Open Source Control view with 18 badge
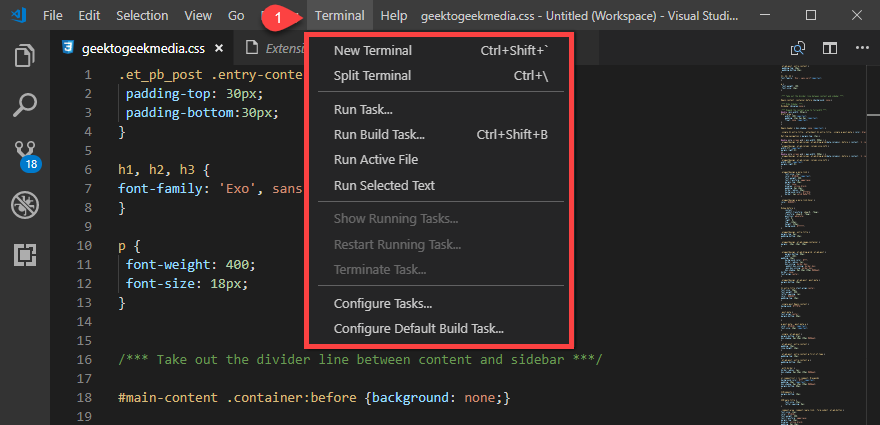The width and height of the screenshot is (880, 425). coord(26,156)
